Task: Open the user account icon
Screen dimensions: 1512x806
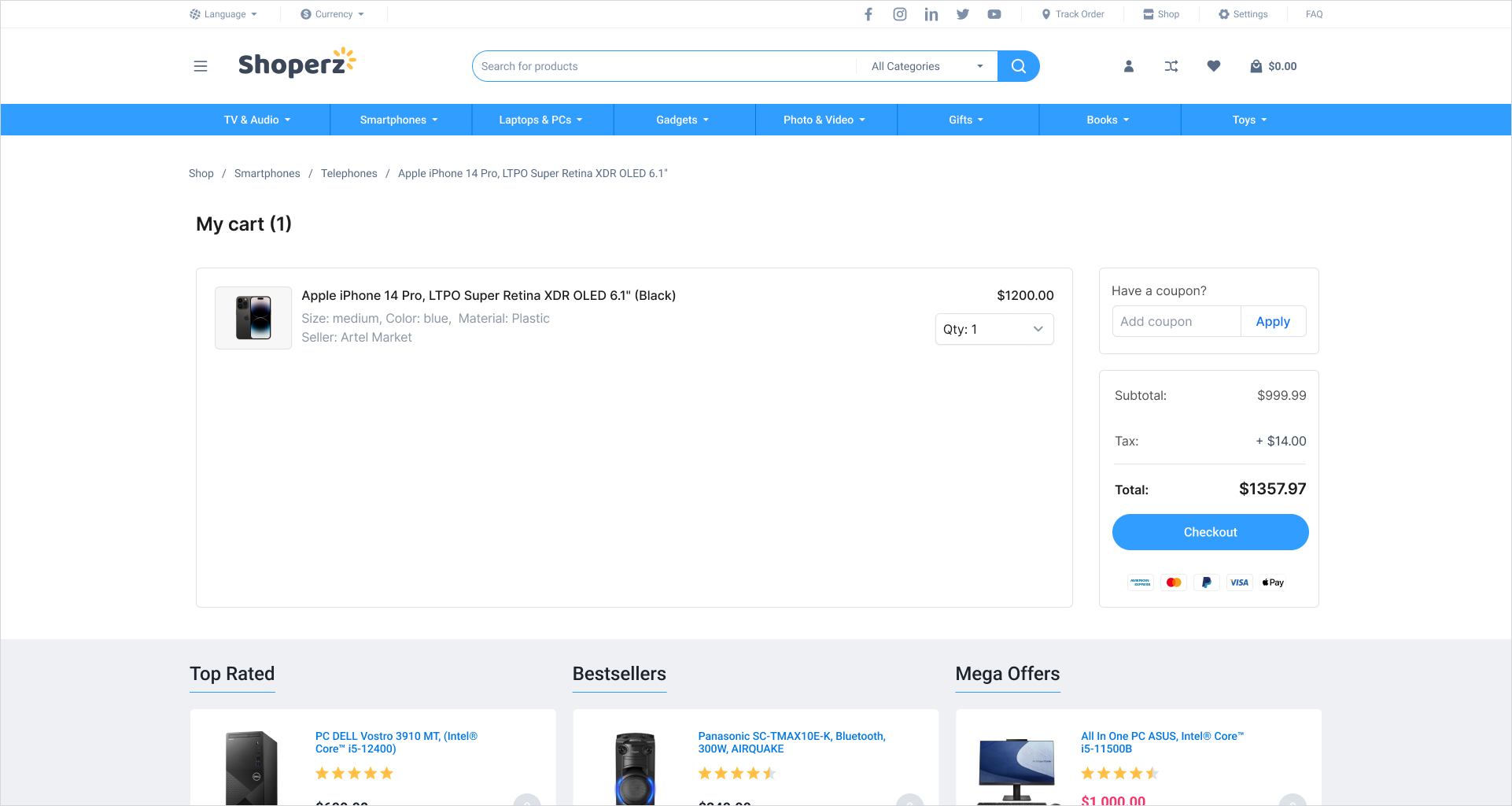Action: [1129, 66]
